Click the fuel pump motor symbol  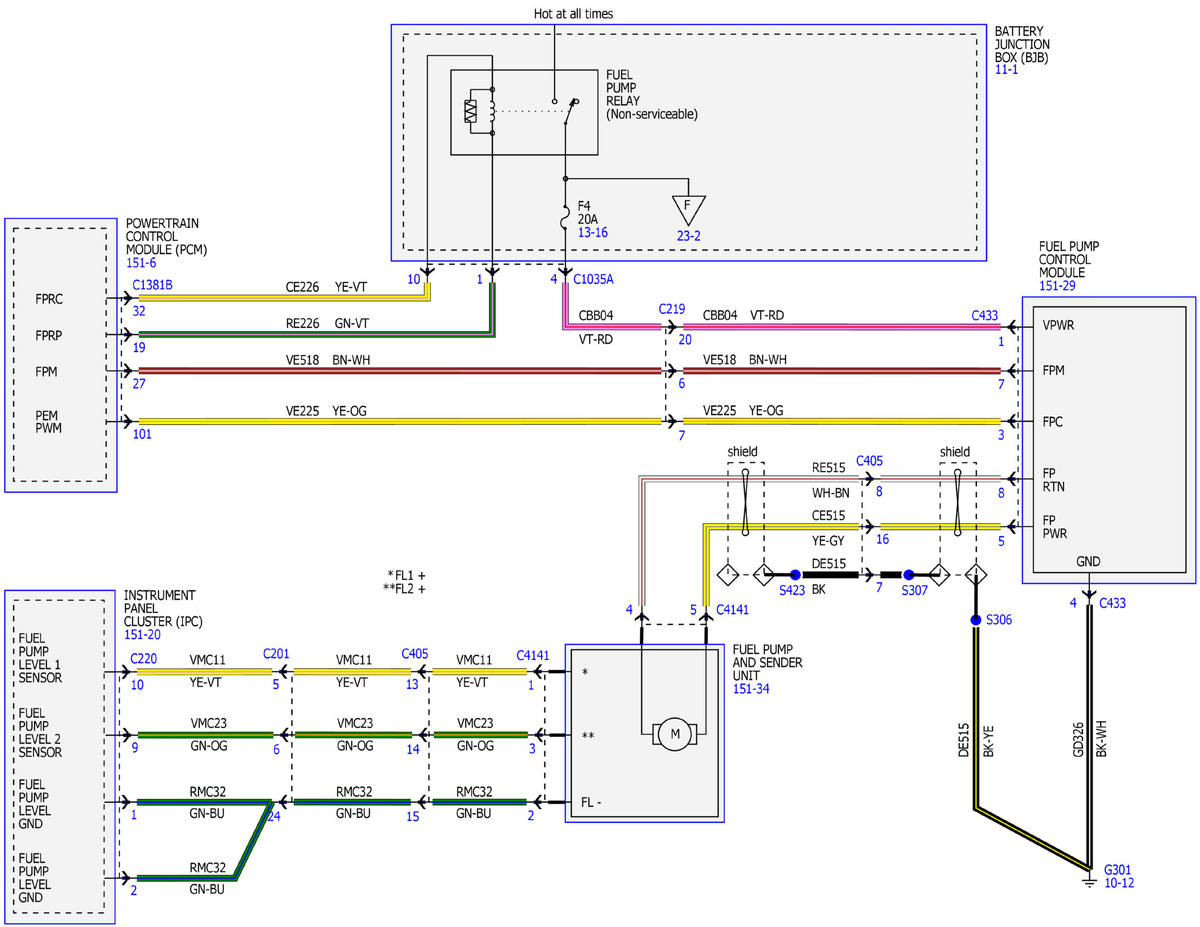[x=674, y=735]
